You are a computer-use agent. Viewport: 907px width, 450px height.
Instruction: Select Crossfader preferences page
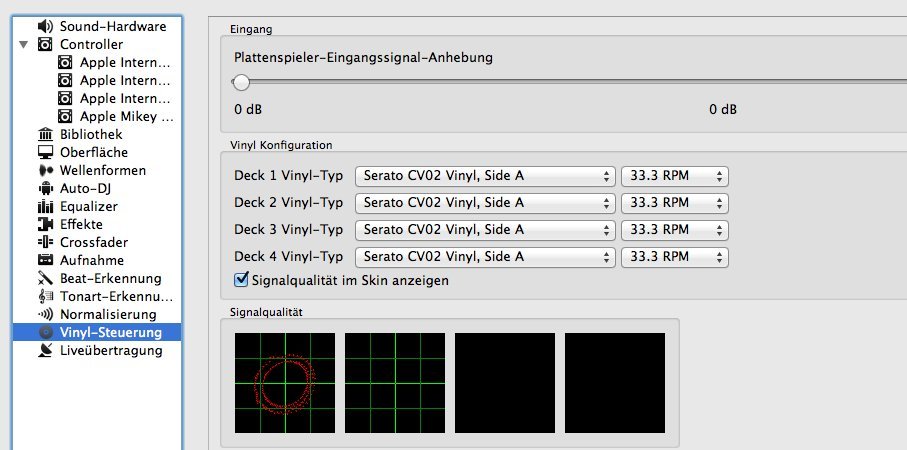[x=93, y=242]
